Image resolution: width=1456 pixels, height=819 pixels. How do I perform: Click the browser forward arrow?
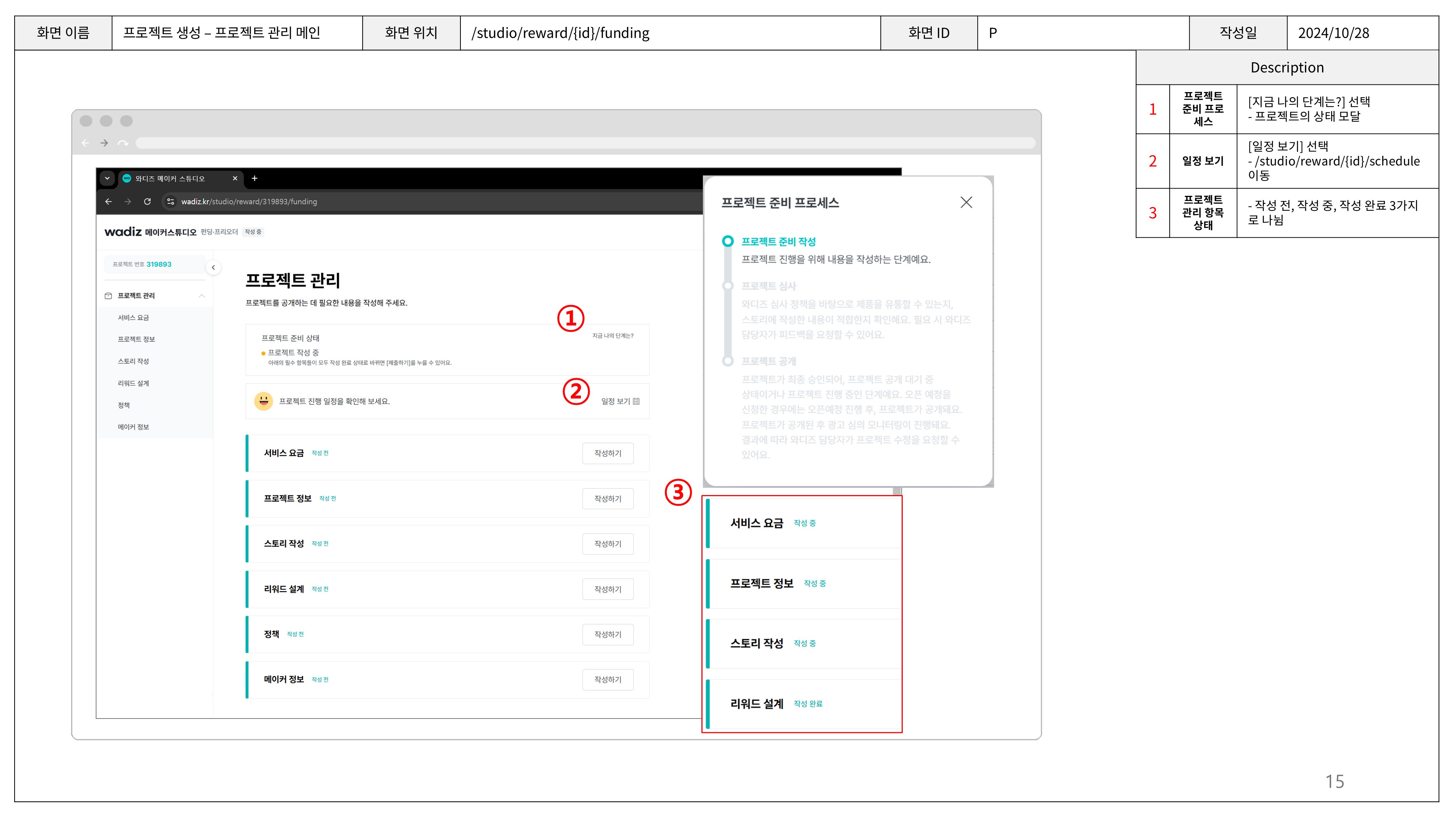[128, 202]
